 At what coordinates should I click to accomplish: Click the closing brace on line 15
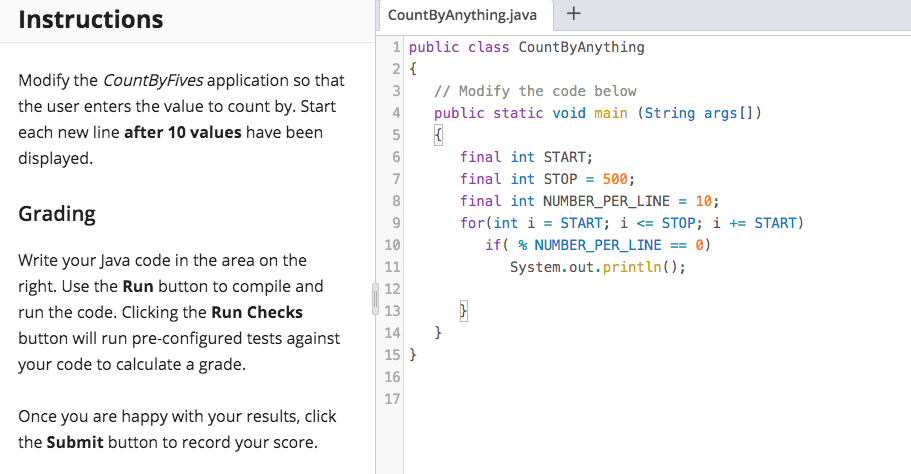point(413,354)
